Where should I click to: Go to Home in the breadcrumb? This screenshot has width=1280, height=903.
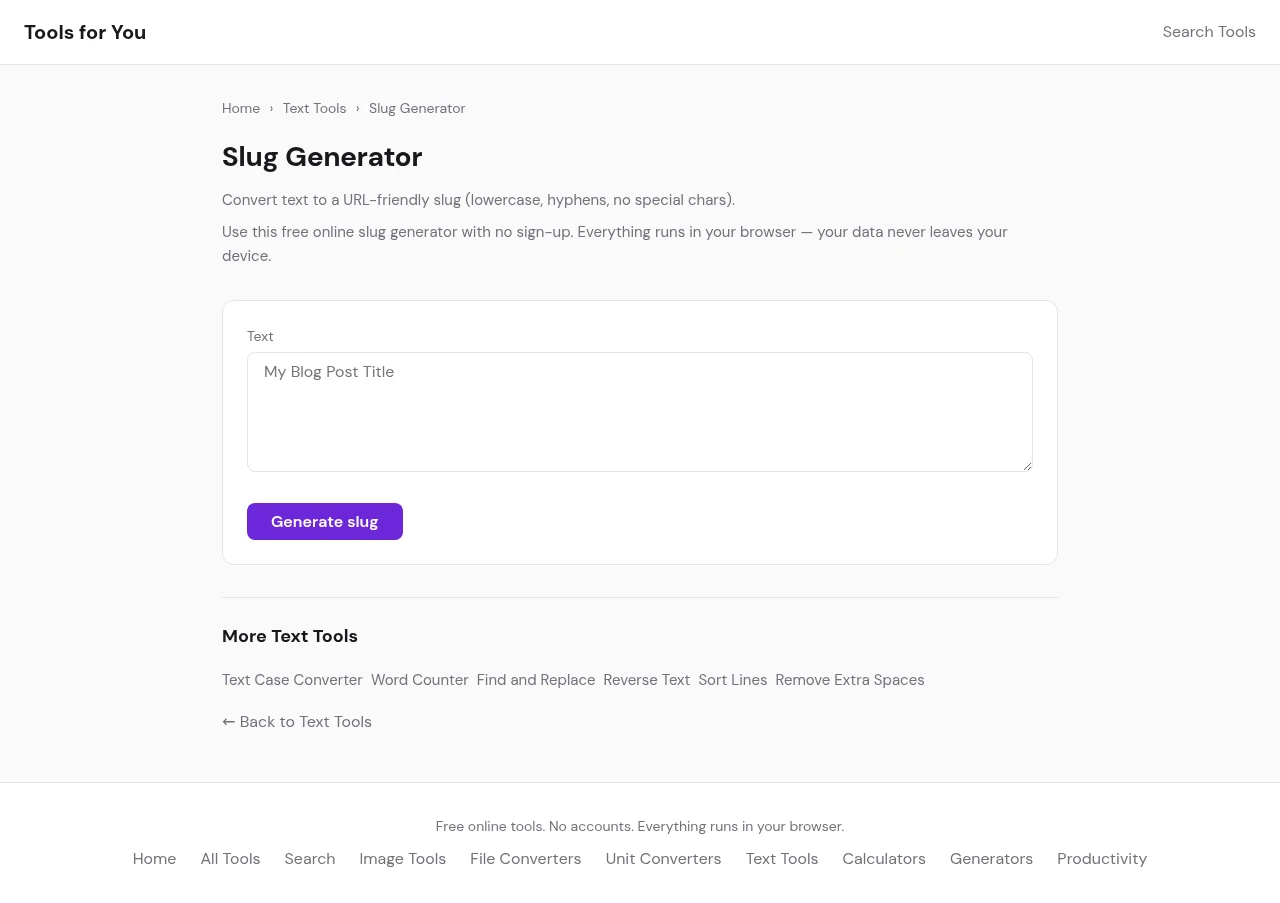tap(241, 108)
